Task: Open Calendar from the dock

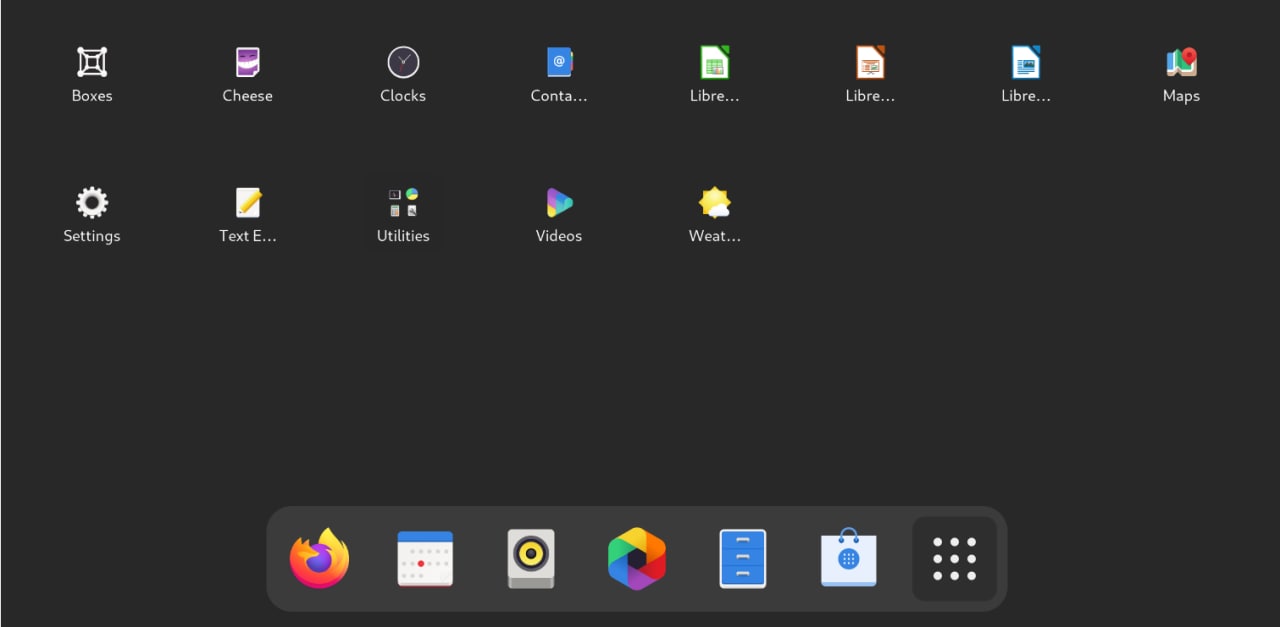Action: click(x=425, y=558)
